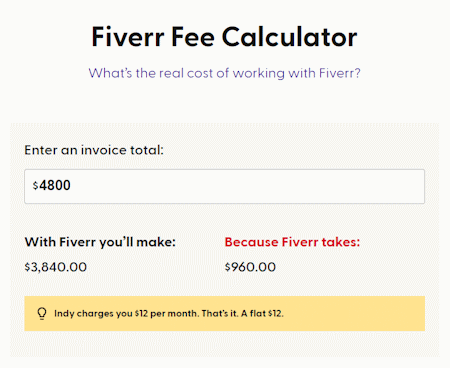Click "What's the real cost" subtitle
Viewport: 450px width, 368px height.
point(224,73)
